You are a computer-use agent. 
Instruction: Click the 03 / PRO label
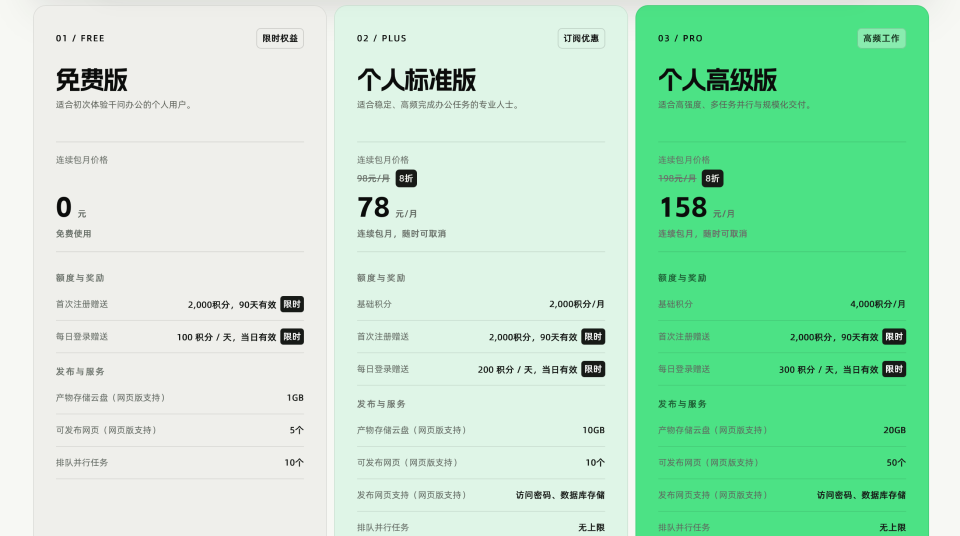pyautogui.click(x=680, y=38)
